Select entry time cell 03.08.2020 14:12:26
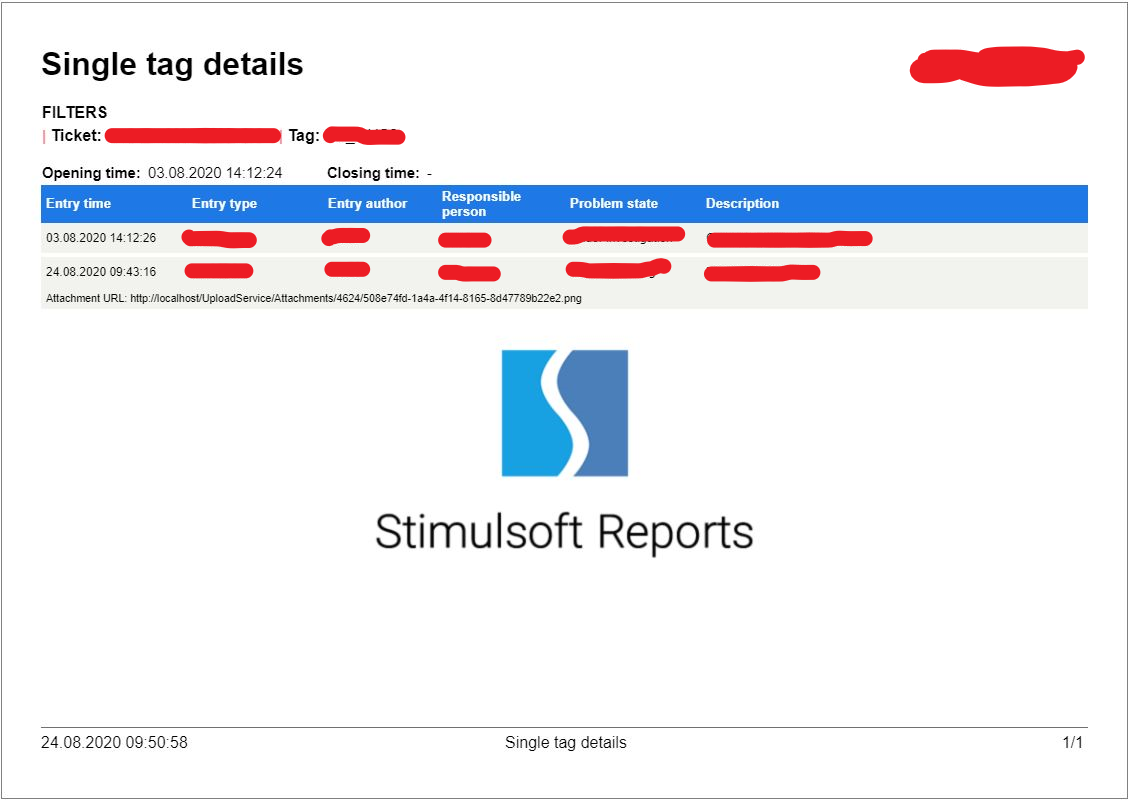This screenshot has height=803, width=1131. [x=101, y=238]
